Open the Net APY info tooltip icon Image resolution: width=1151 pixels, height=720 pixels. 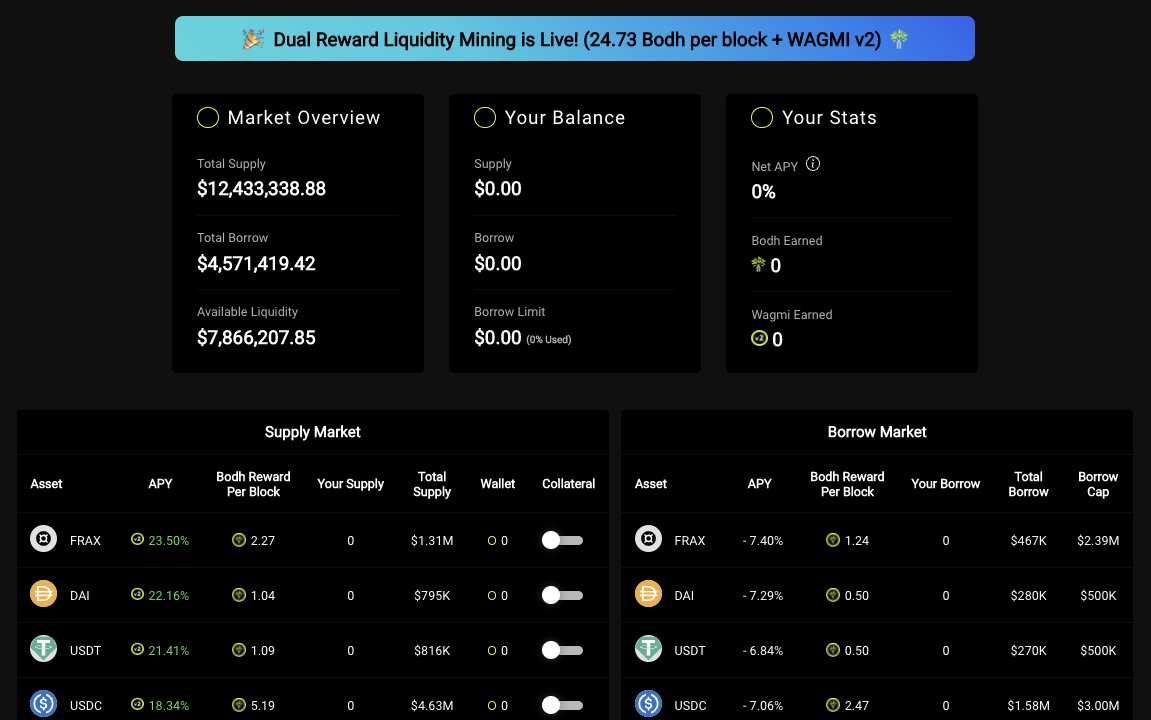pyautogui.click(x=812, y=163)
